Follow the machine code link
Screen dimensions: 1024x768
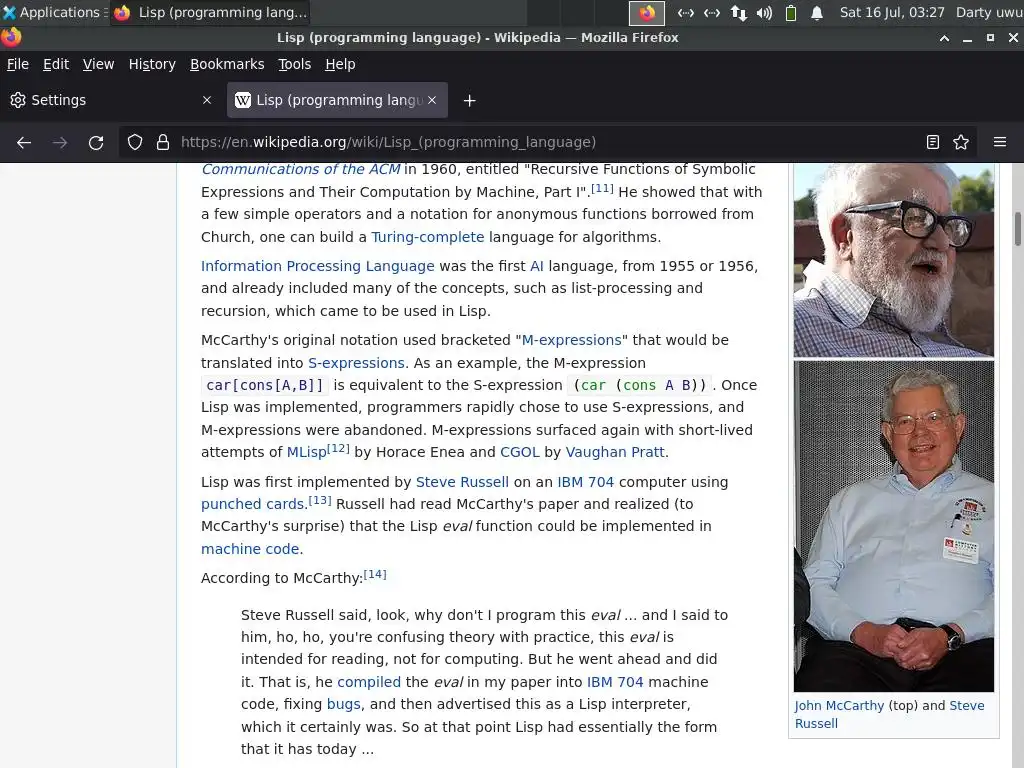pos(250,549)
